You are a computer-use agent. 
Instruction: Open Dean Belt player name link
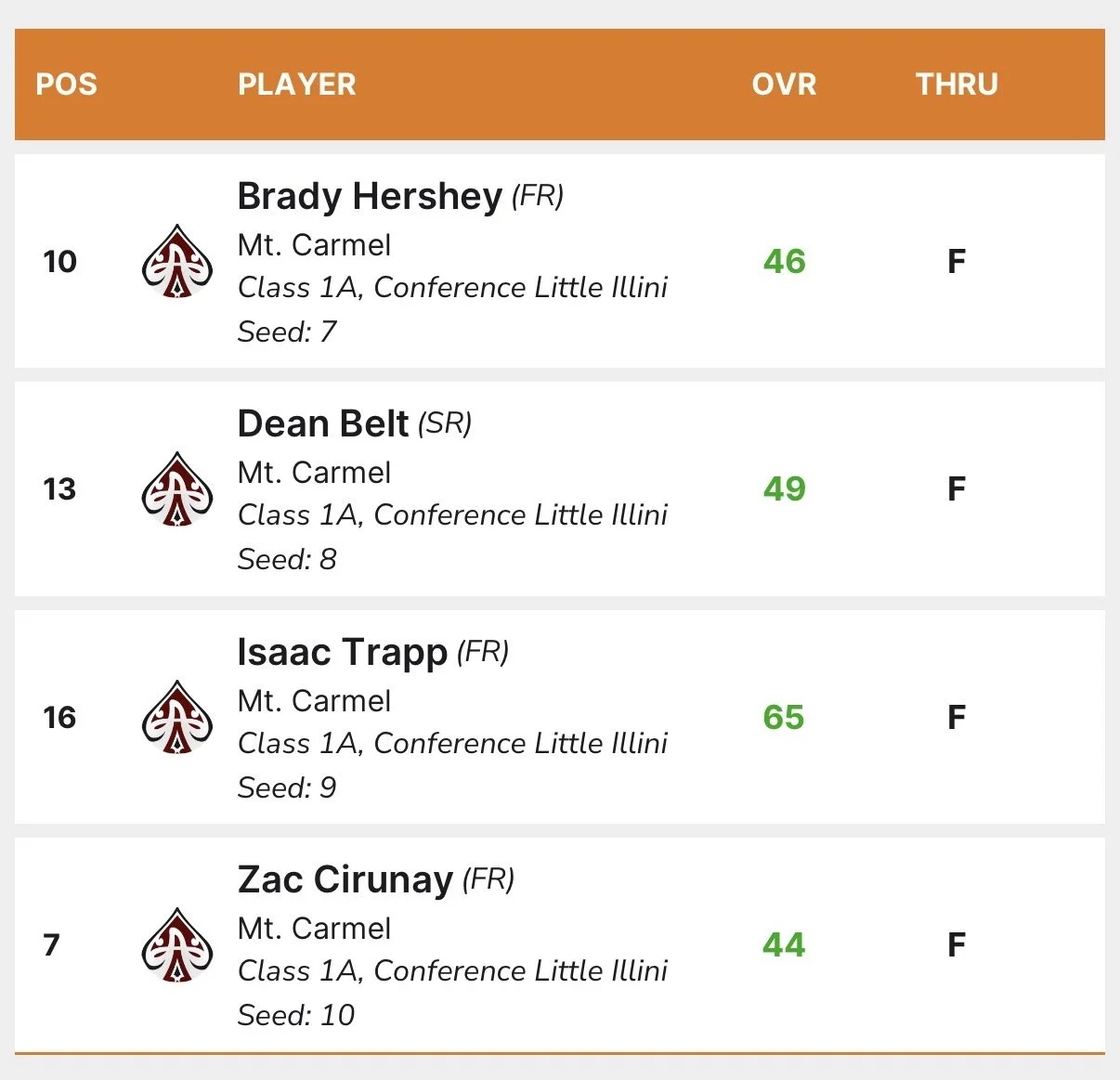(322, 423)
